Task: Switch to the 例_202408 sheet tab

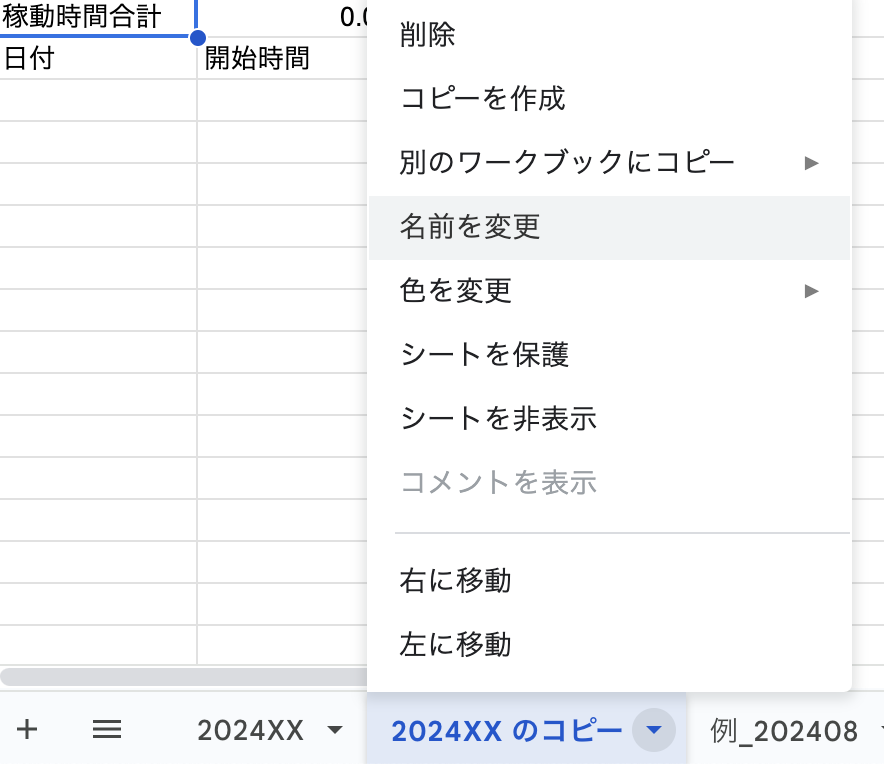Action: pos(784,731)
